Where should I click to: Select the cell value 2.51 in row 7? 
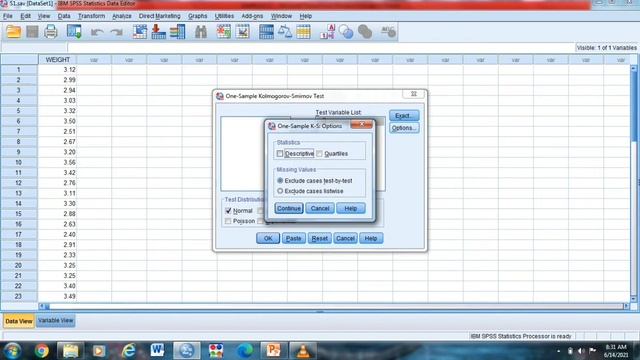pos(57,131)
